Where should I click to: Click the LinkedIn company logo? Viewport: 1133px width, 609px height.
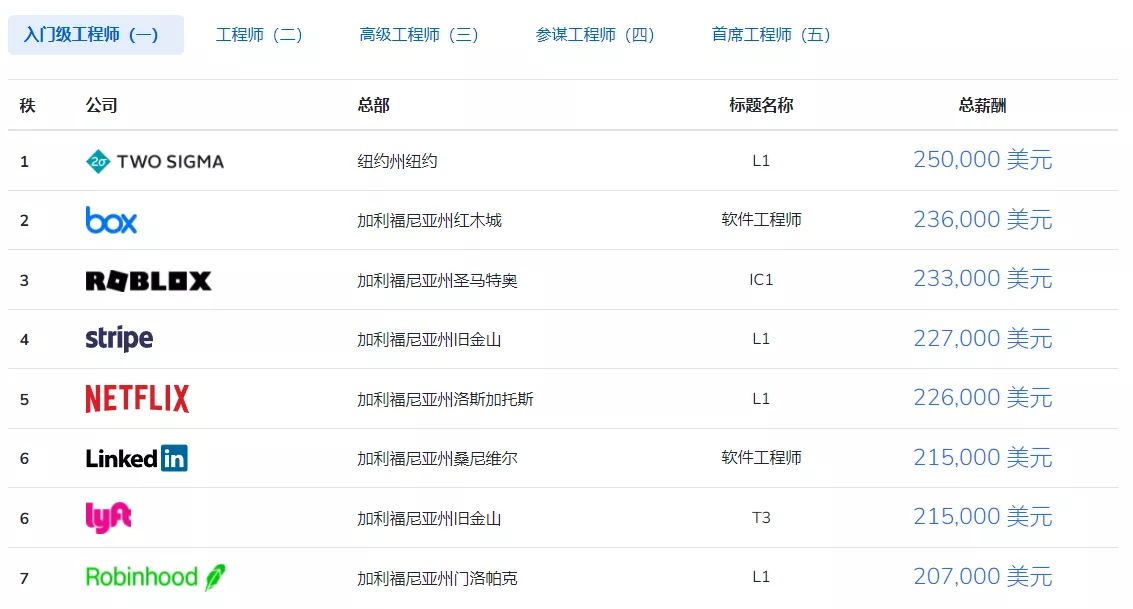pos(137,458)
